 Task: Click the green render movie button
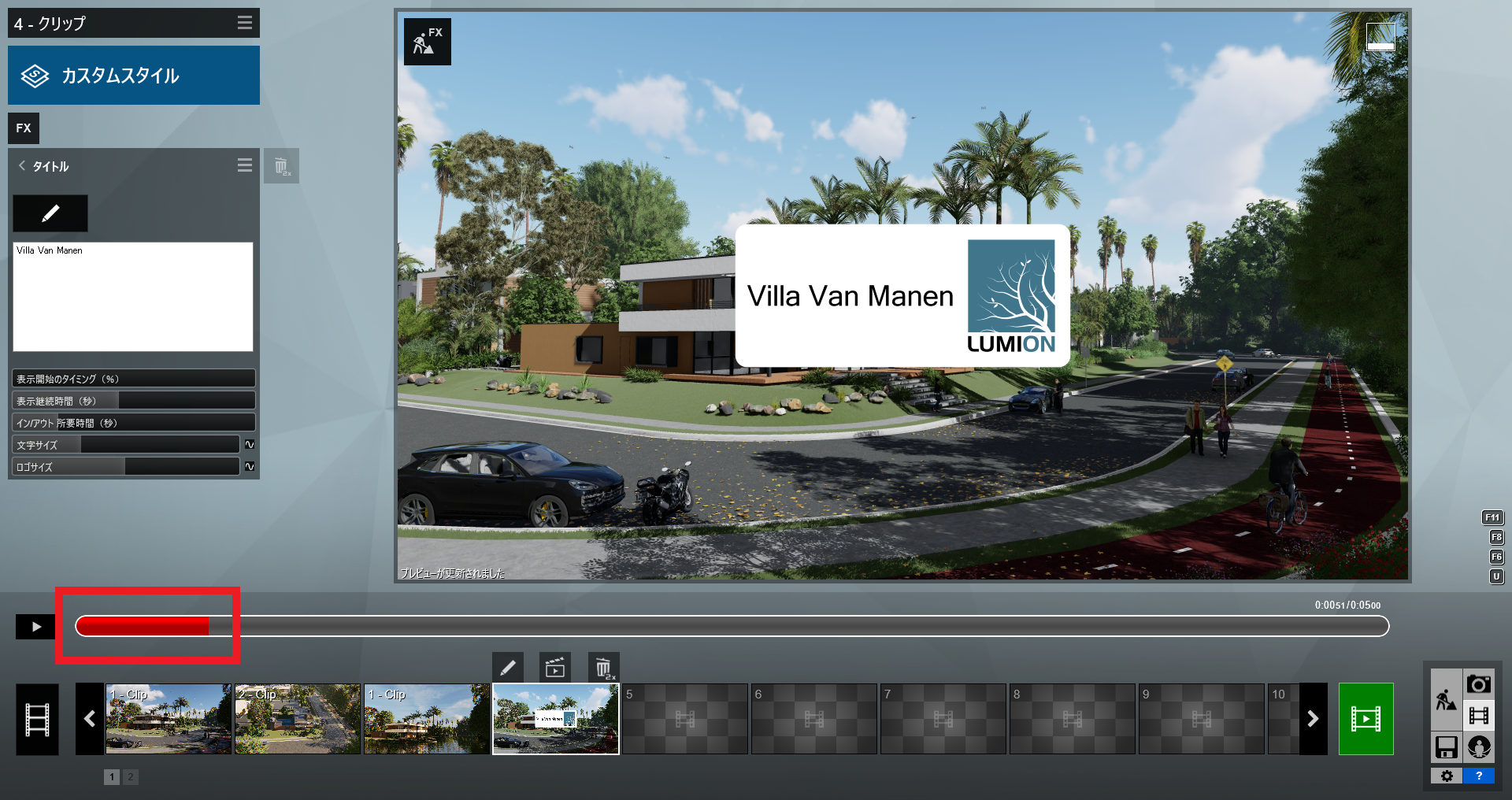1366,719
